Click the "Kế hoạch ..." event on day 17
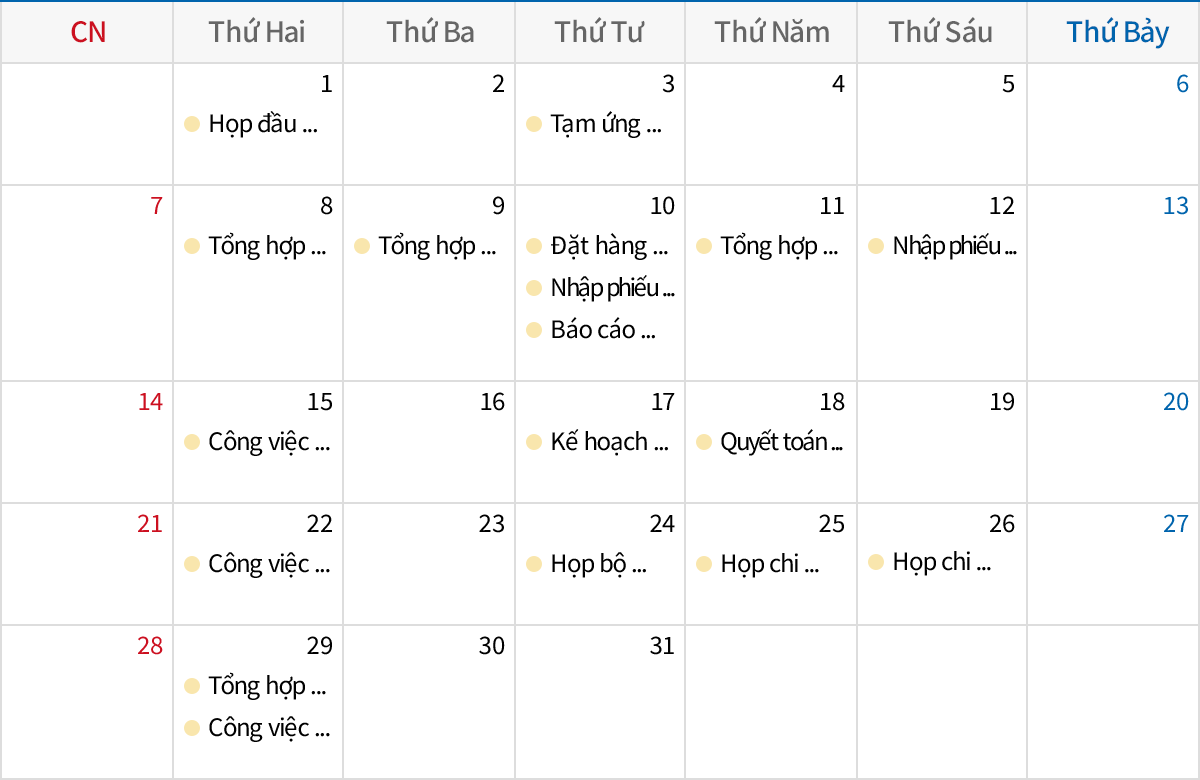Image resolution: width=1200 pixels, height=780 pixels. tap(608, 442)
